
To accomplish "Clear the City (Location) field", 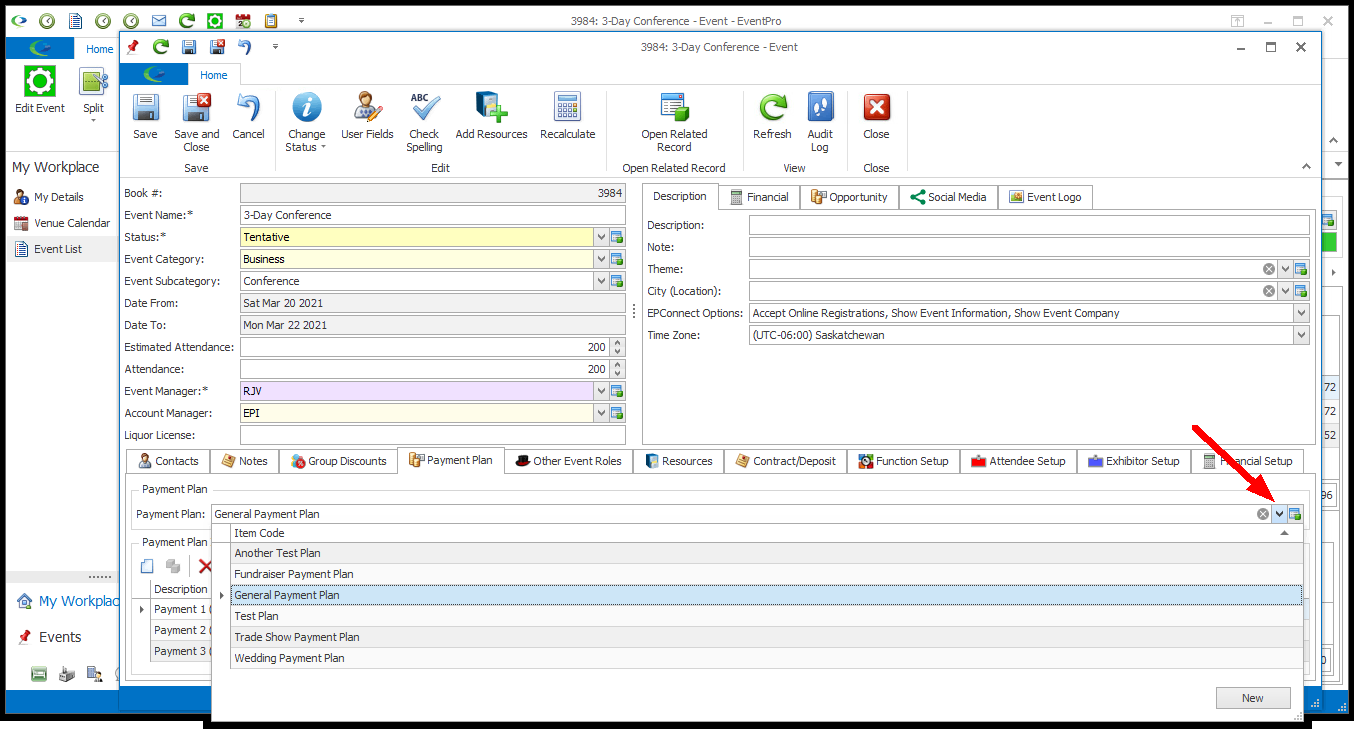I will pos(1269,291).
